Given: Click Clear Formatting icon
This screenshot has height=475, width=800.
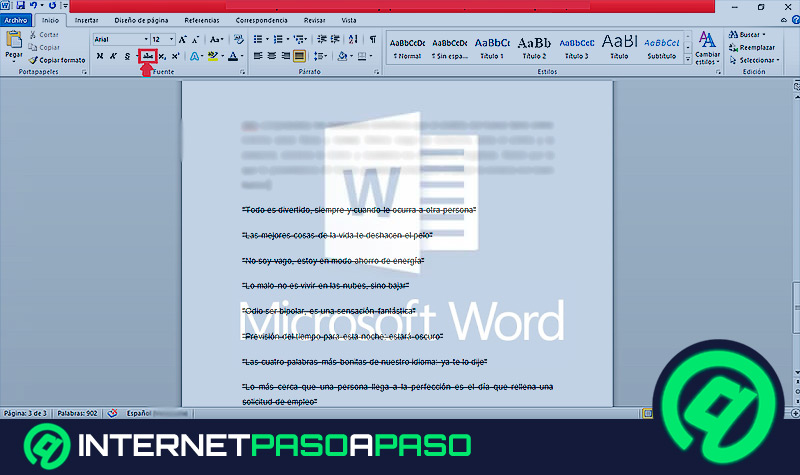Looking at the screenshot, I should pos(238,39).
